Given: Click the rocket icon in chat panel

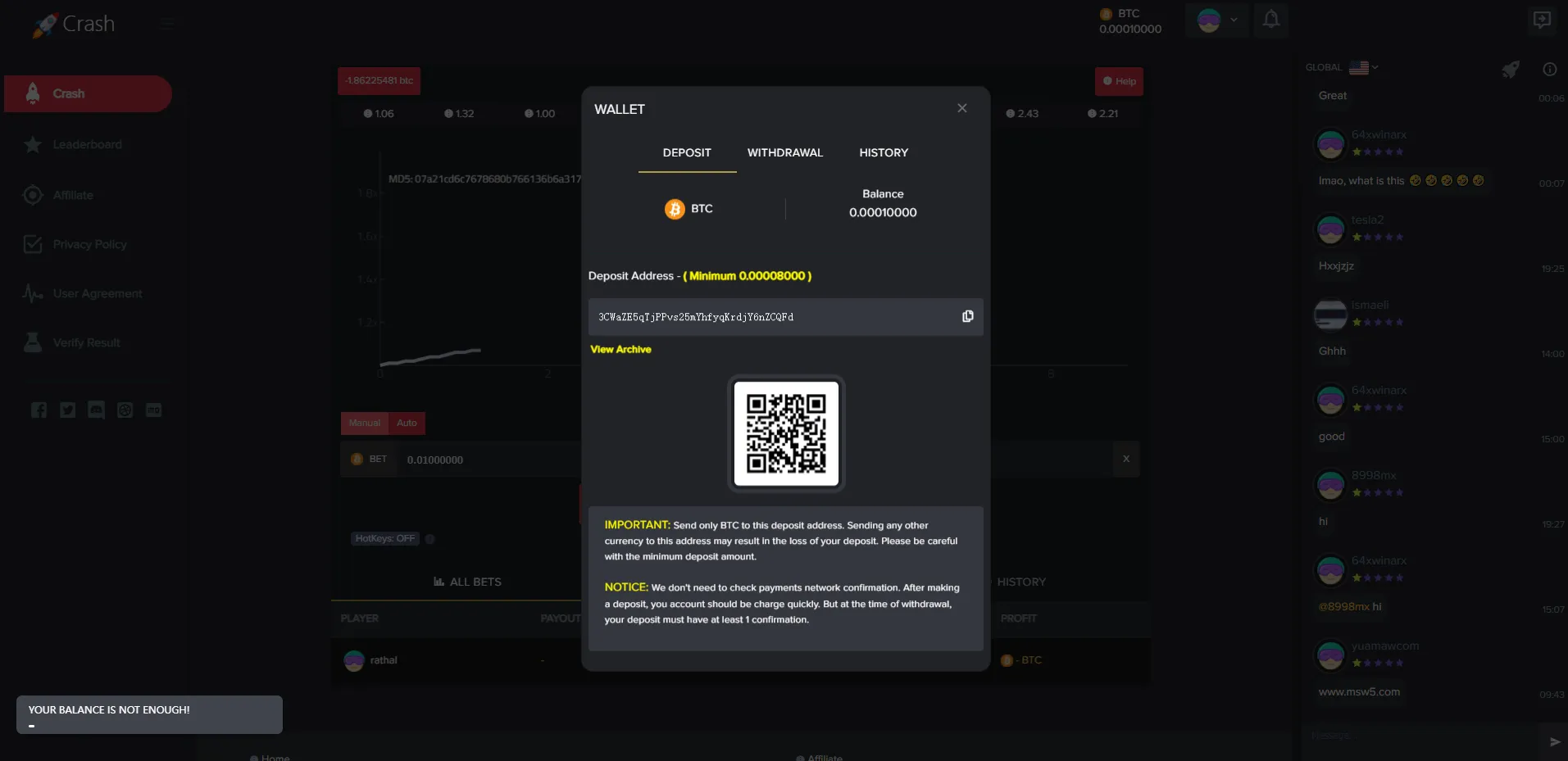Looking at the screenshot, I should click(1510, 70).
